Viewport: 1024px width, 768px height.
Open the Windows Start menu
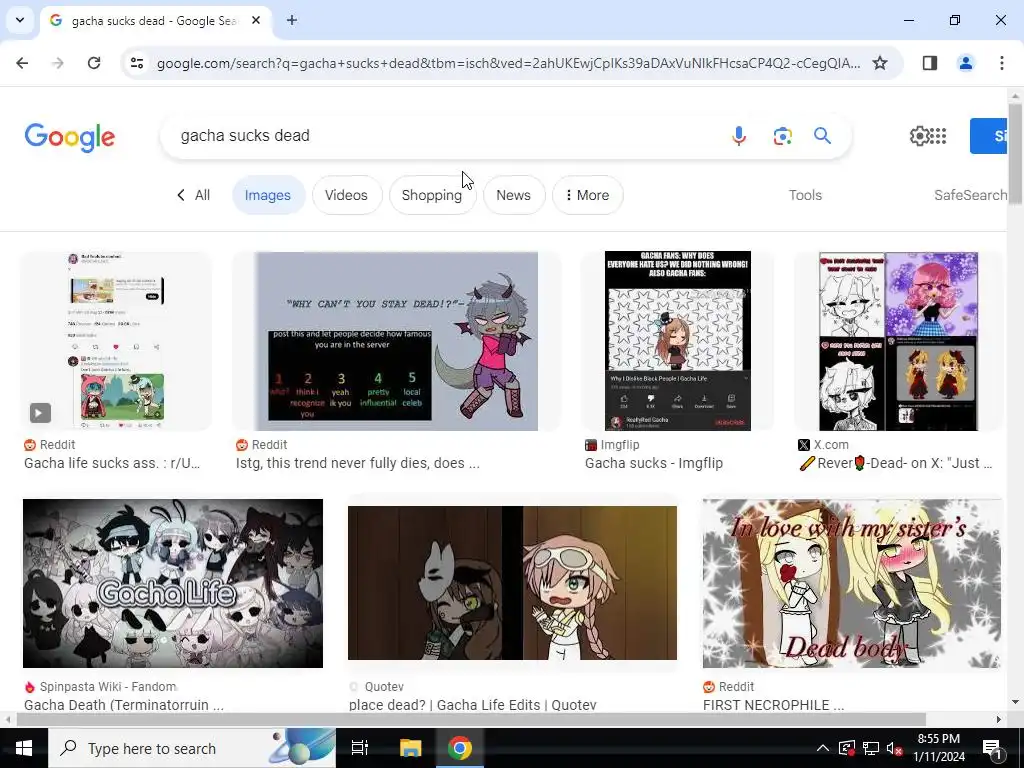pyautogui.click(x=24, y=748)
